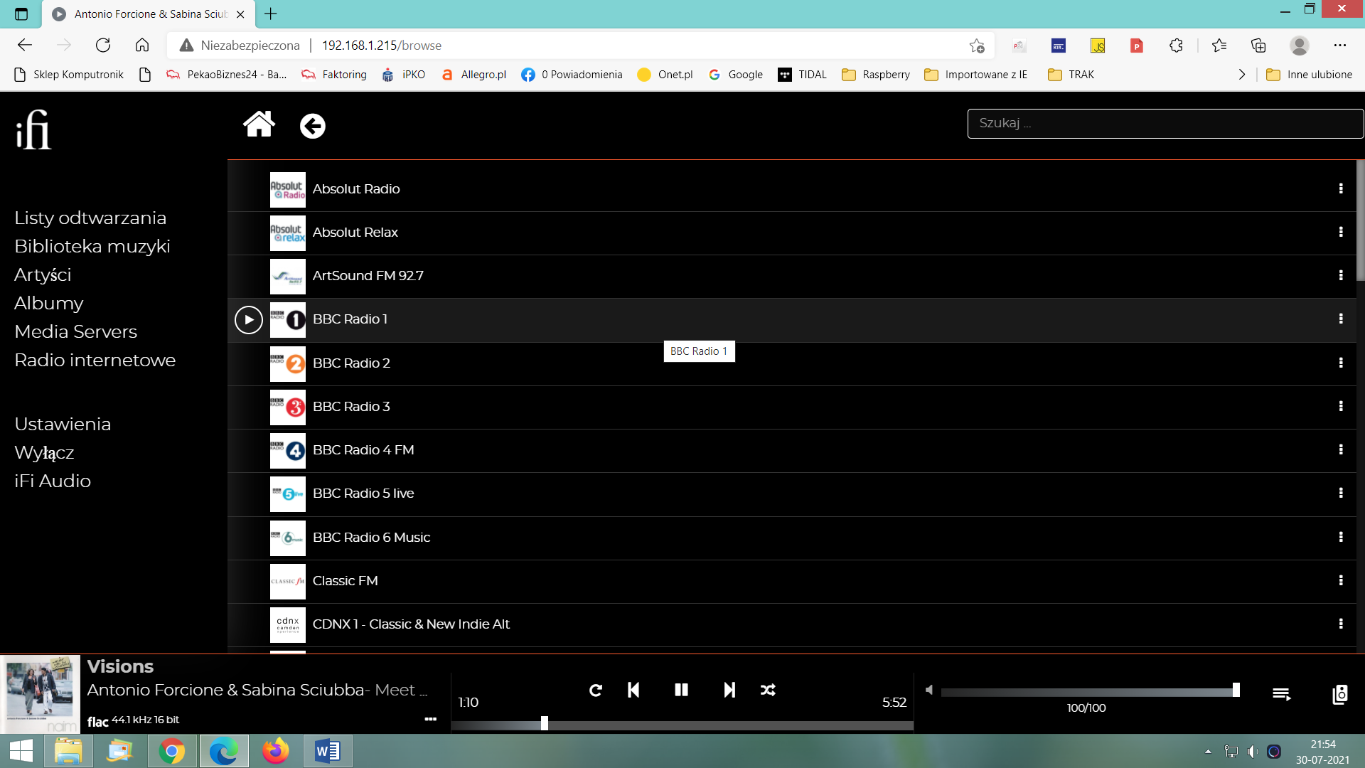Select CDNX 1 - Classic & New Indie Alt
This screenshot has width=1365, height=768.
coord(411,624)
